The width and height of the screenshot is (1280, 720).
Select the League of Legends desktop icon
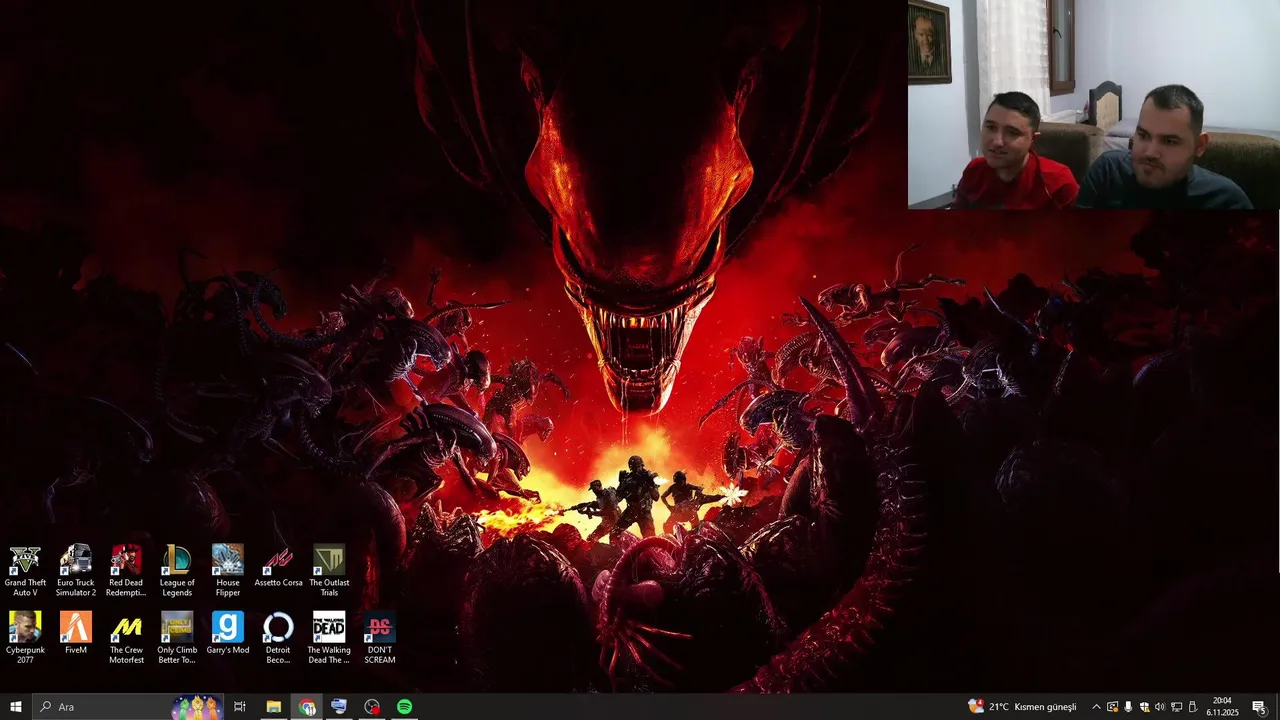(x=177, y=571)
